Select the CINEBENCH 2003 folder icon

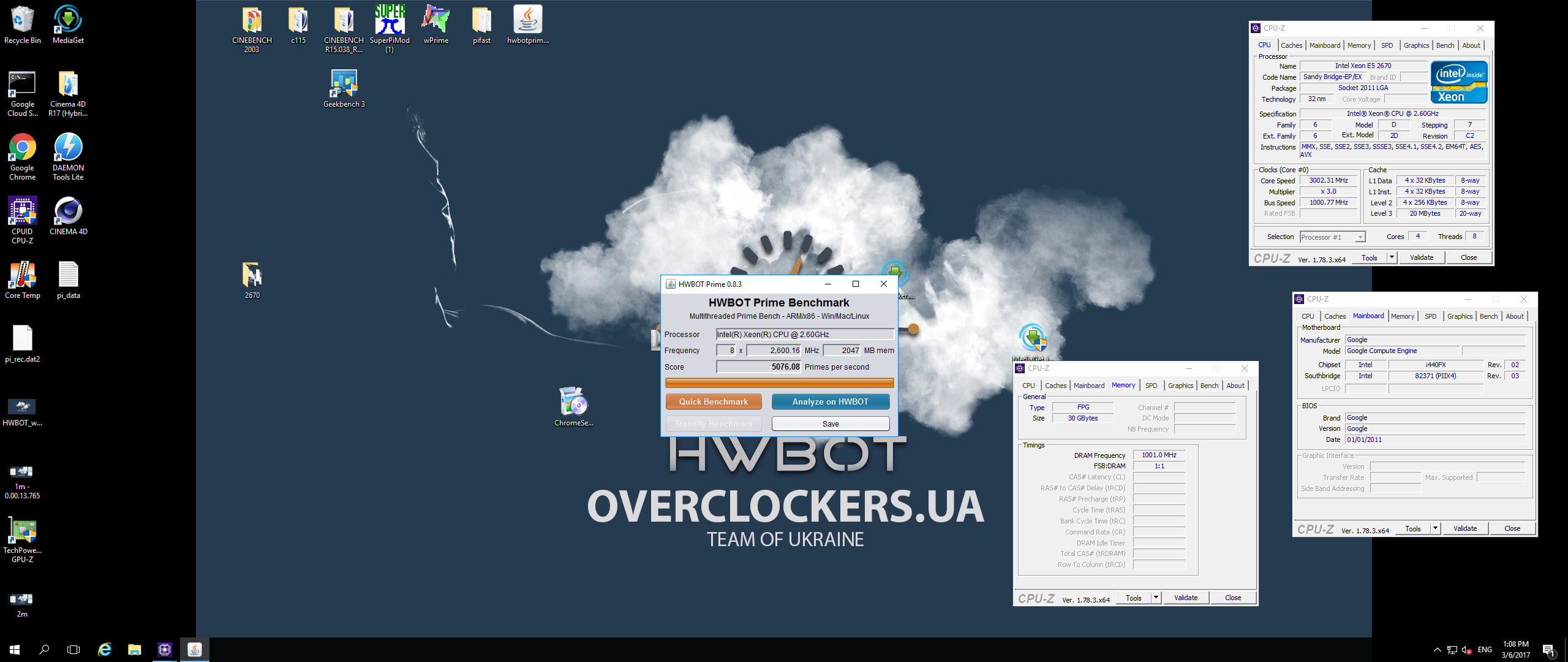point(252,29)
